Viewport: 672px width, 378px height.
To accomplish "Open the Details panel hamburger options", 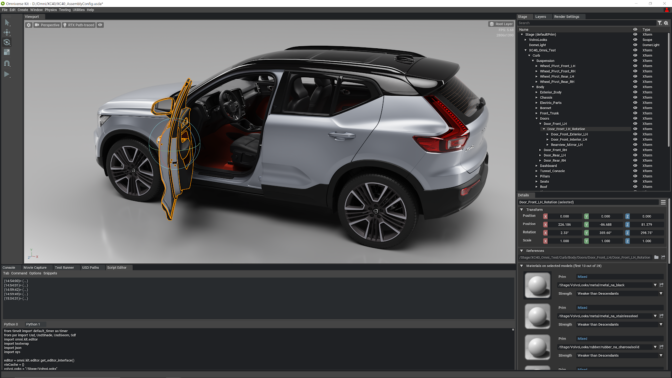I will coord(663,202).
